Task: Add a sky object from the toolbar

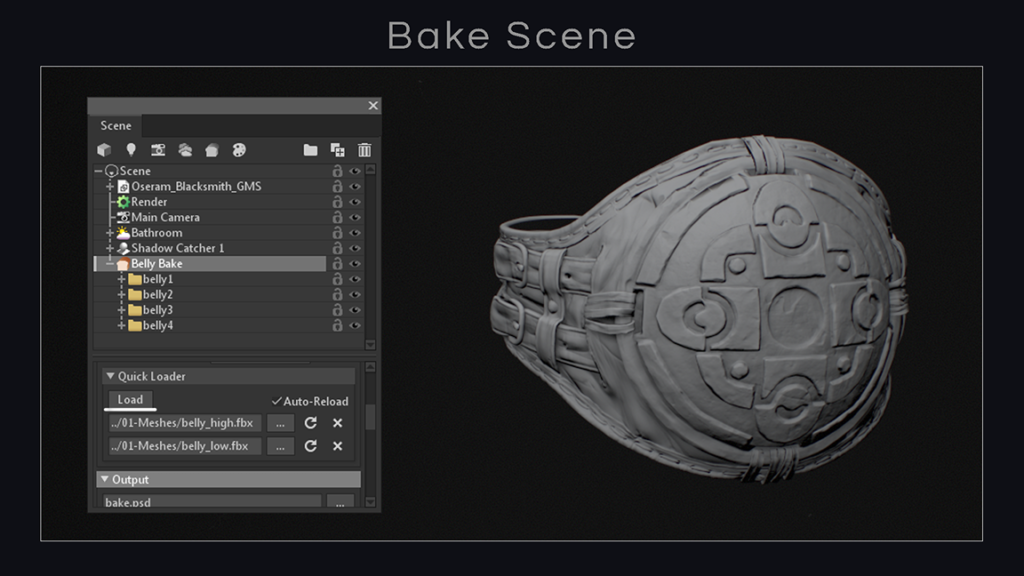Action: 184,149
